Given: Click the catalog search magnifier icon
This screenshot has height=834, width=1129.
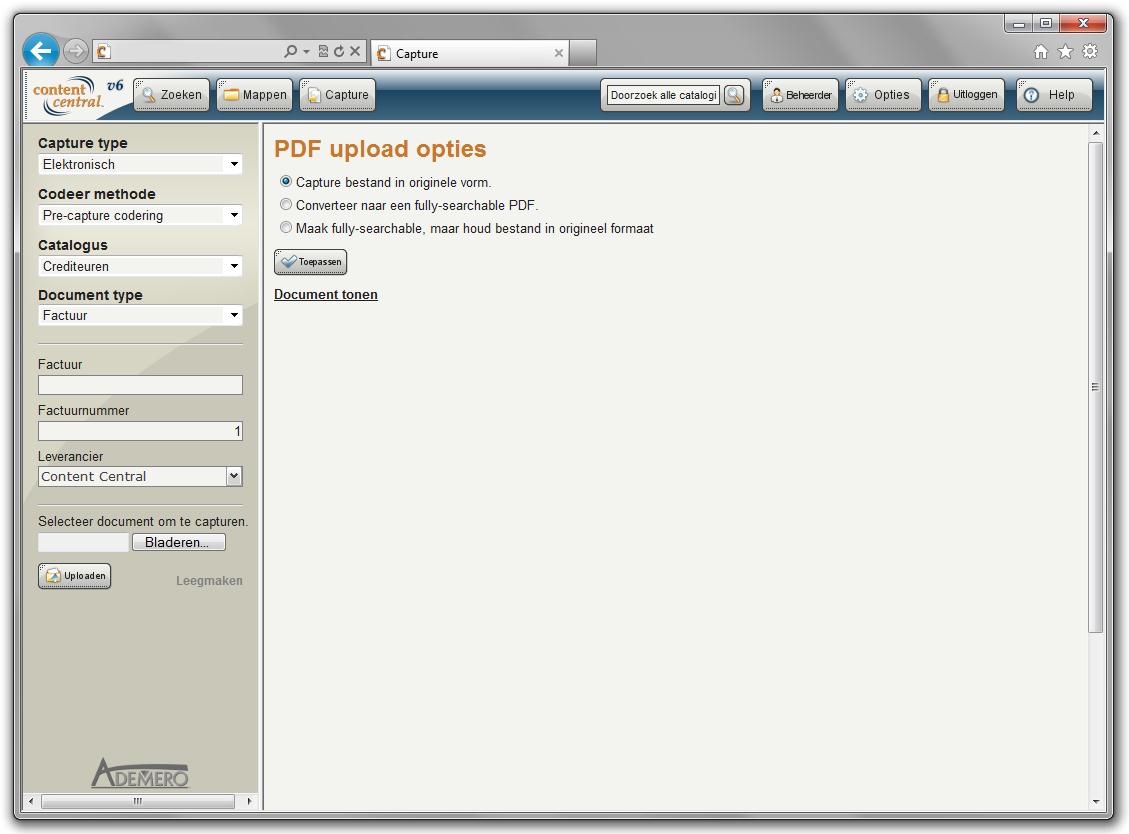Looking at the screenshot, I should [735, 95].
